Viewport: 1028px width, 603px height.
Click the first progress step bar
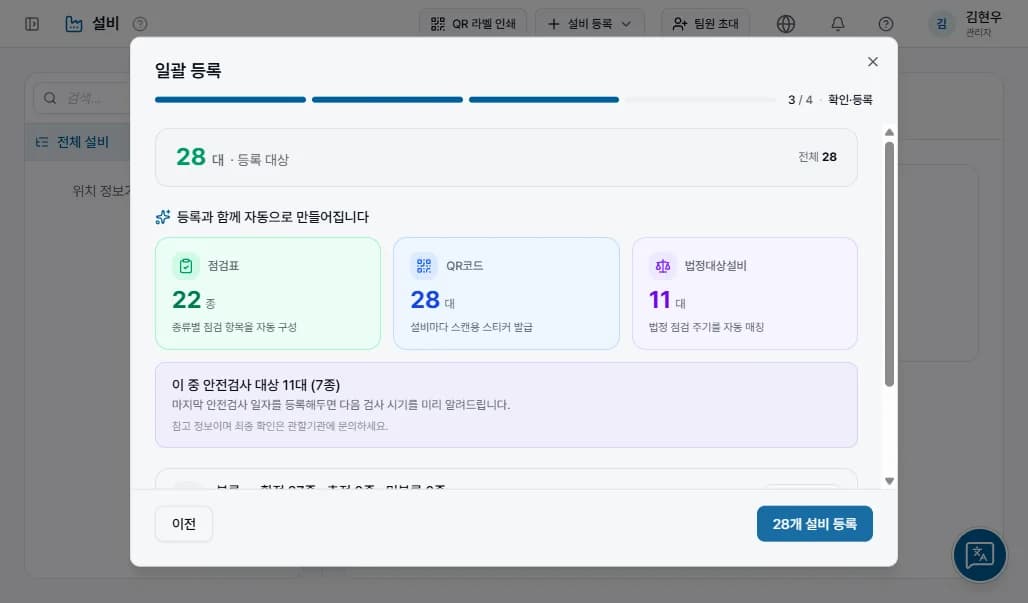point(230,100)
